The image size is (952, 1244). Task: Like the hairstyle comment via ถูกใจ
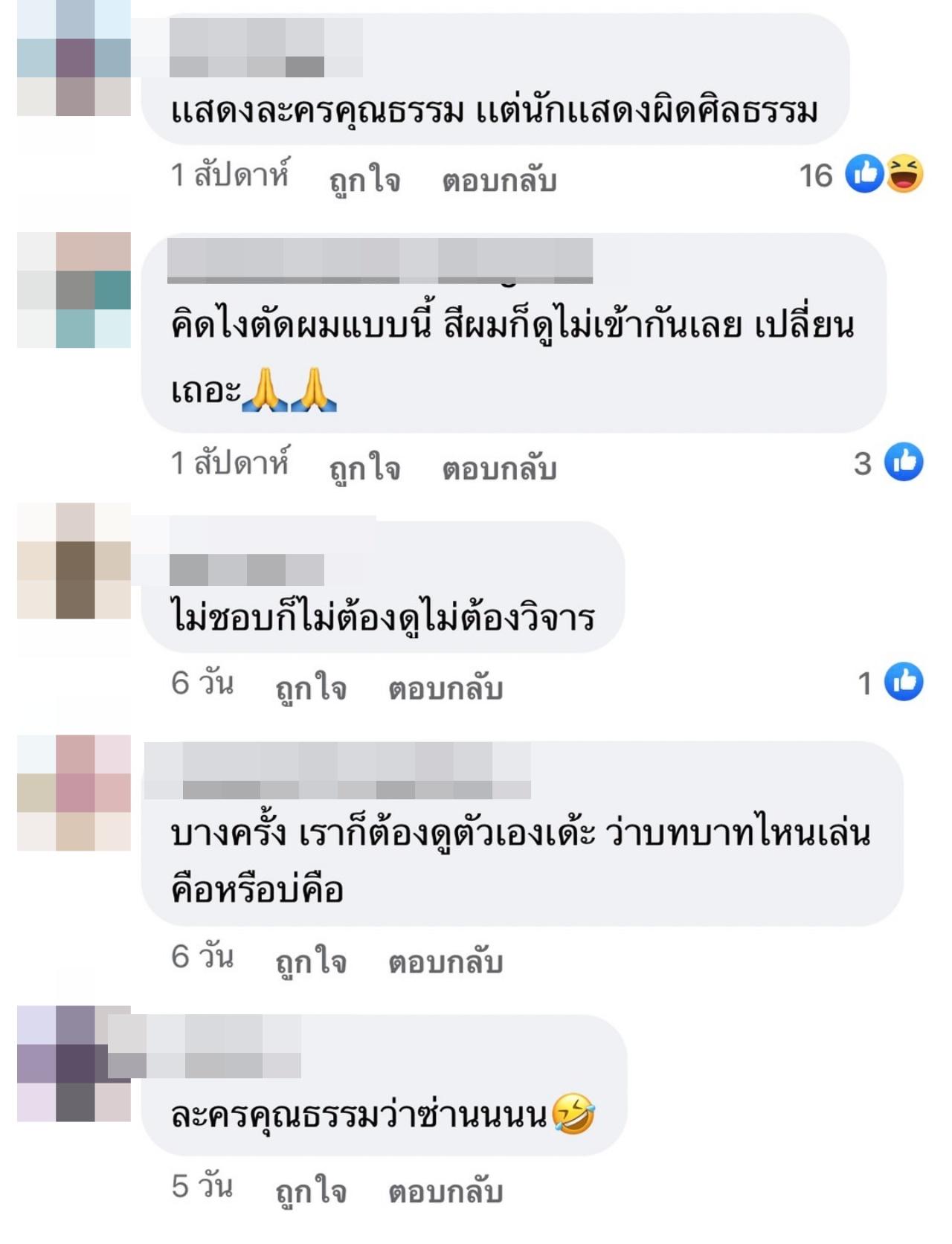click(x=364, y=468)
